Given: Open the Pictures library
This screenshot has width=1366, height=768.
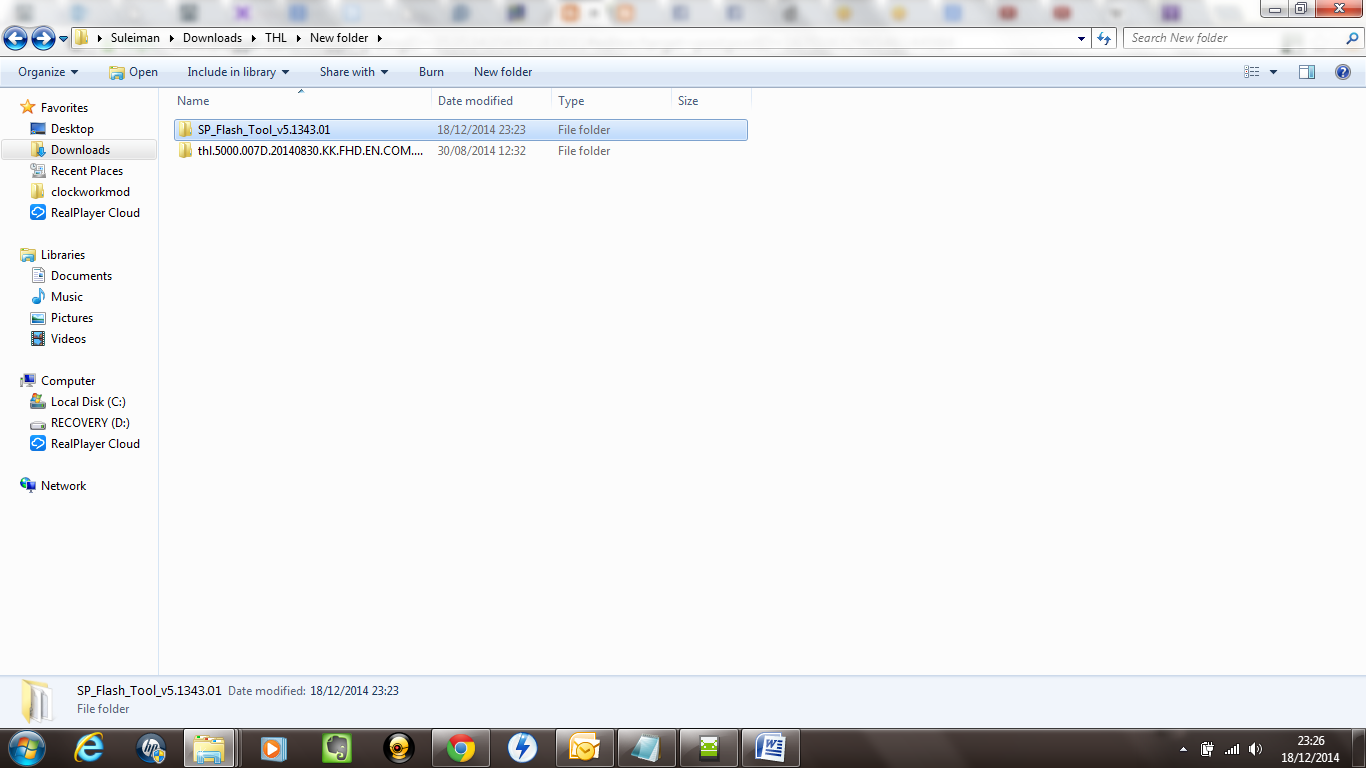Looking at the screenshot, I should [x=72, y=318].
